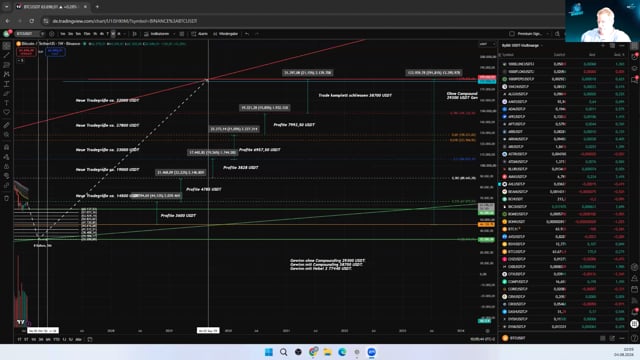The width and height of the screenshot is (640, 360).
Task: Select the favorites heart tool
Action: pyautogui.click(x=7, y=112)
